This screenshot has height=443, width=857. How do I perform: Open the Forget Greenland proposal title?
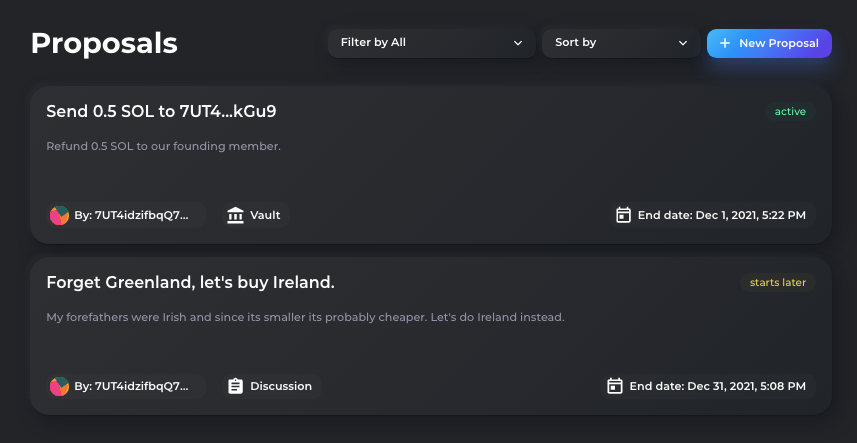tap(190, 282)
